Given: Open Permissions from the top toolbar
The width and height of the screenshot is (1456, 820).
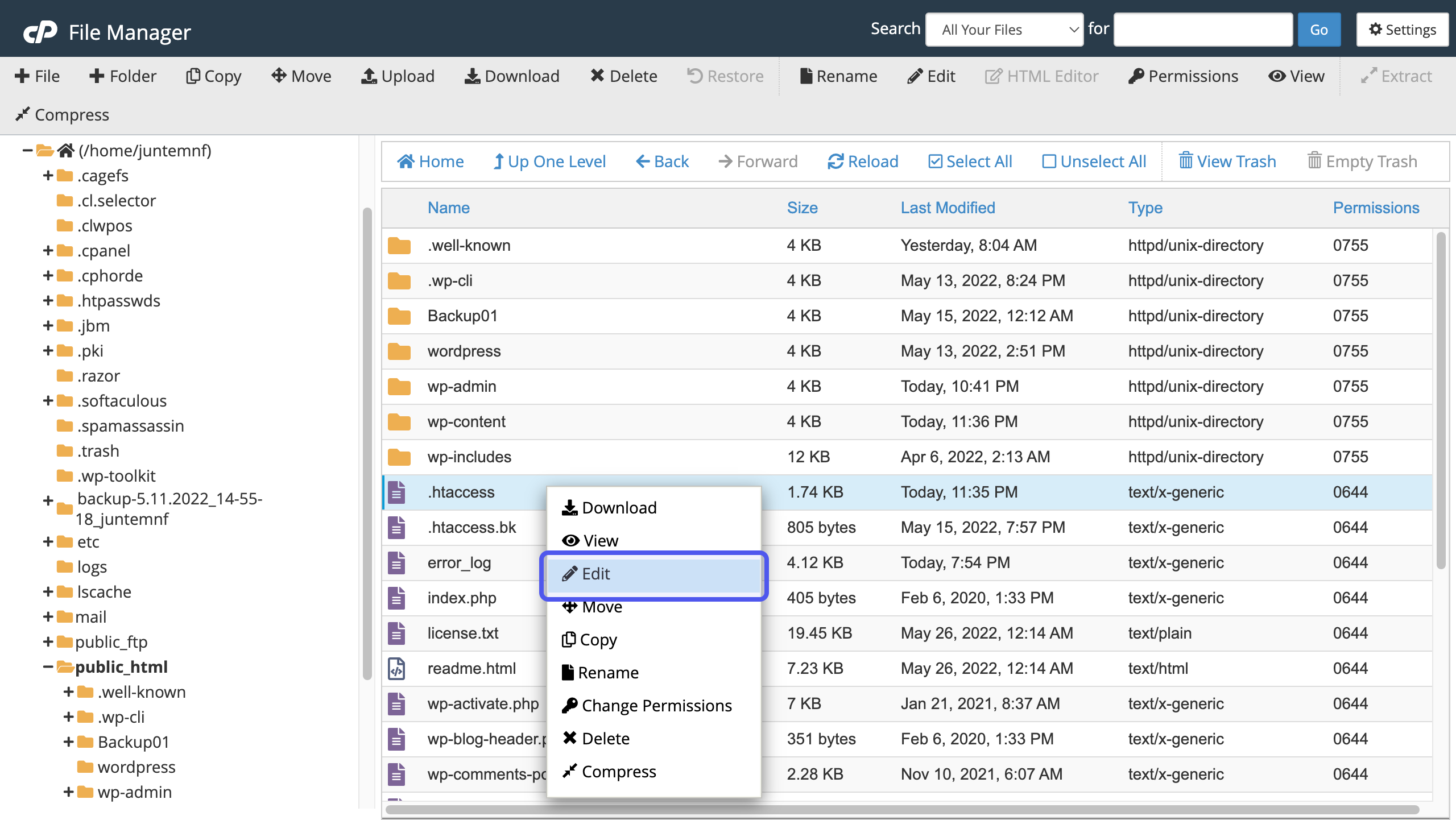Looking at the screenshot, I should click(x=1183, y=76).
